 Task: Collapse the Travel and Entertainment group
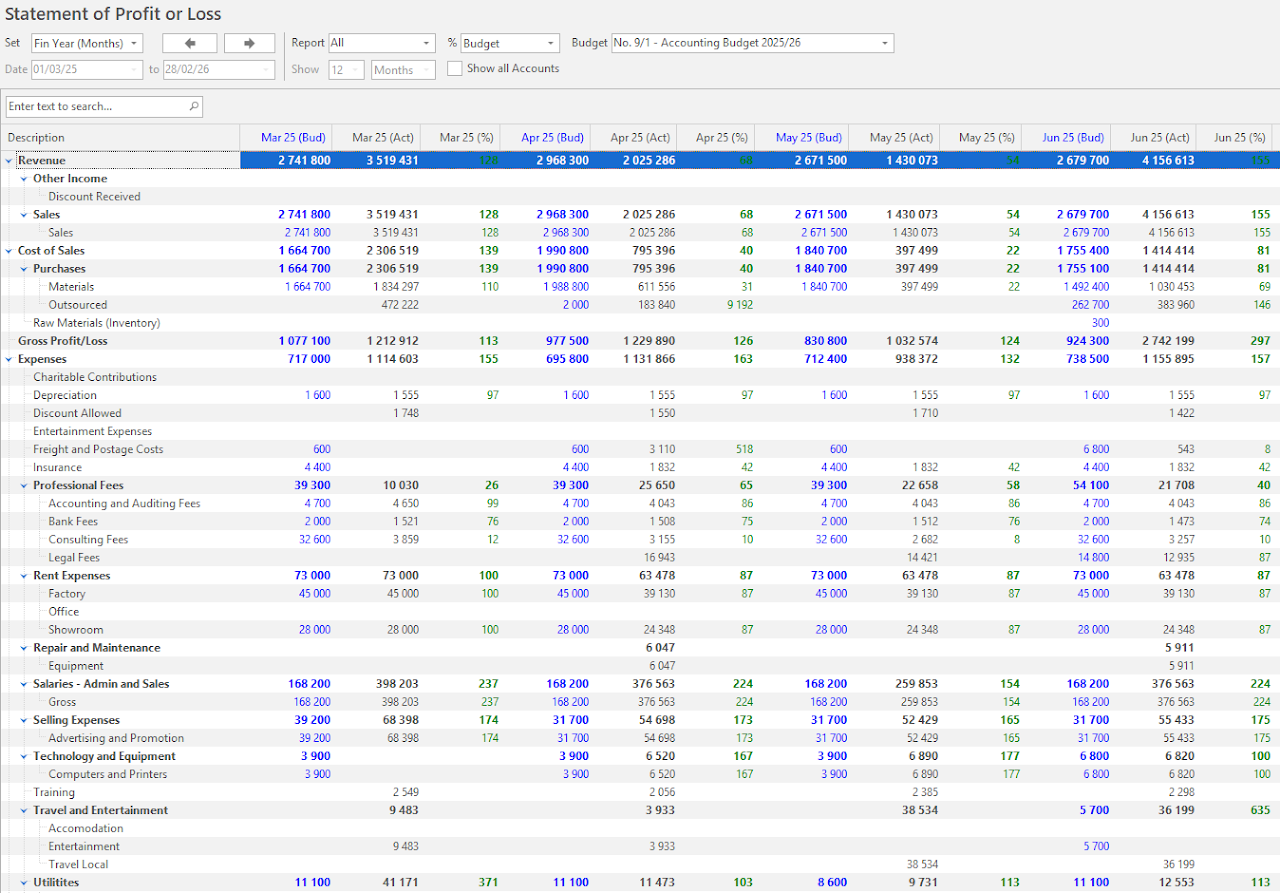[24, 810]
